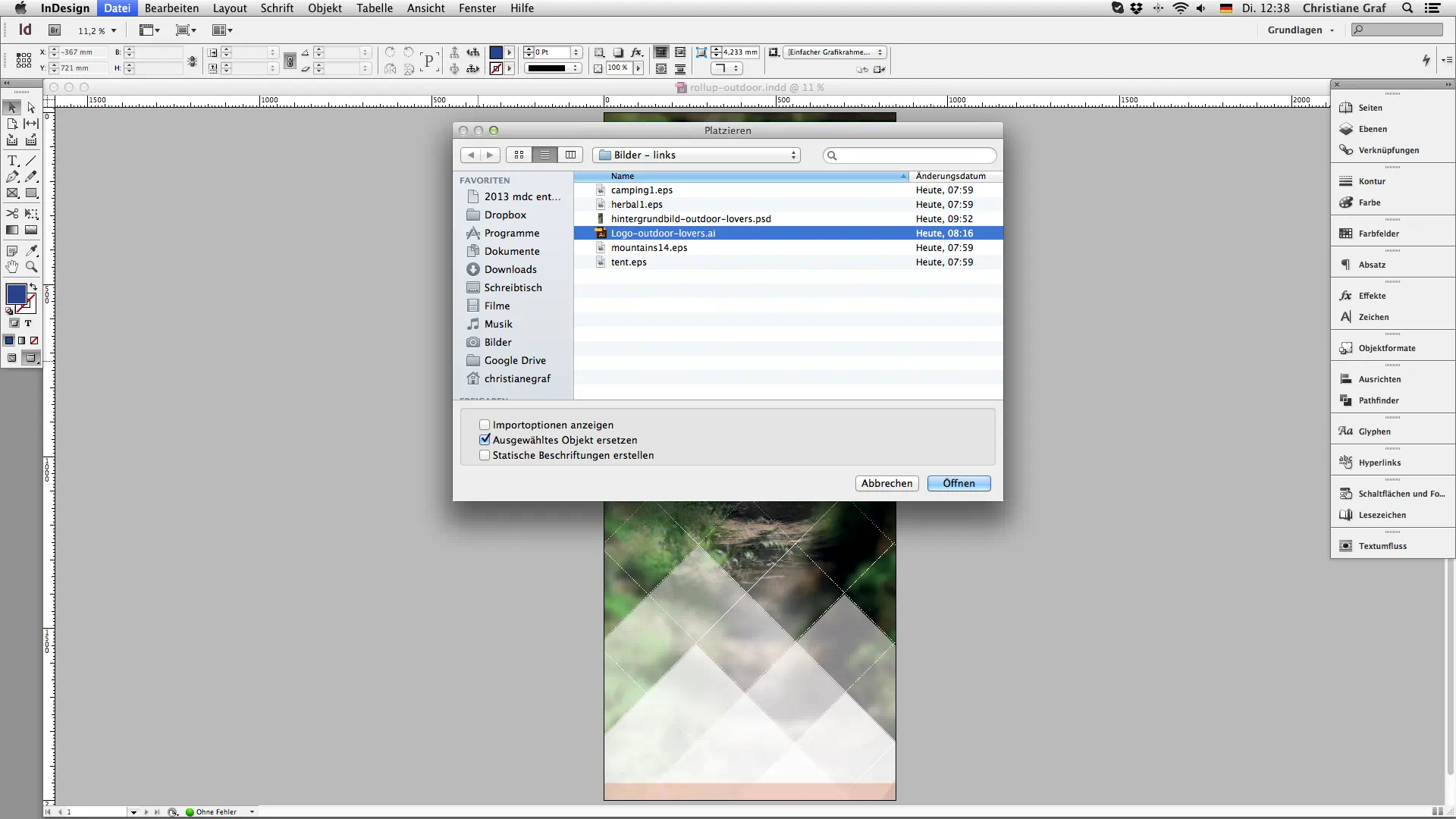This screenshot has width=1456, height=819.
Task: Open the Pathfinder panel
Action: click(1378, 400)
